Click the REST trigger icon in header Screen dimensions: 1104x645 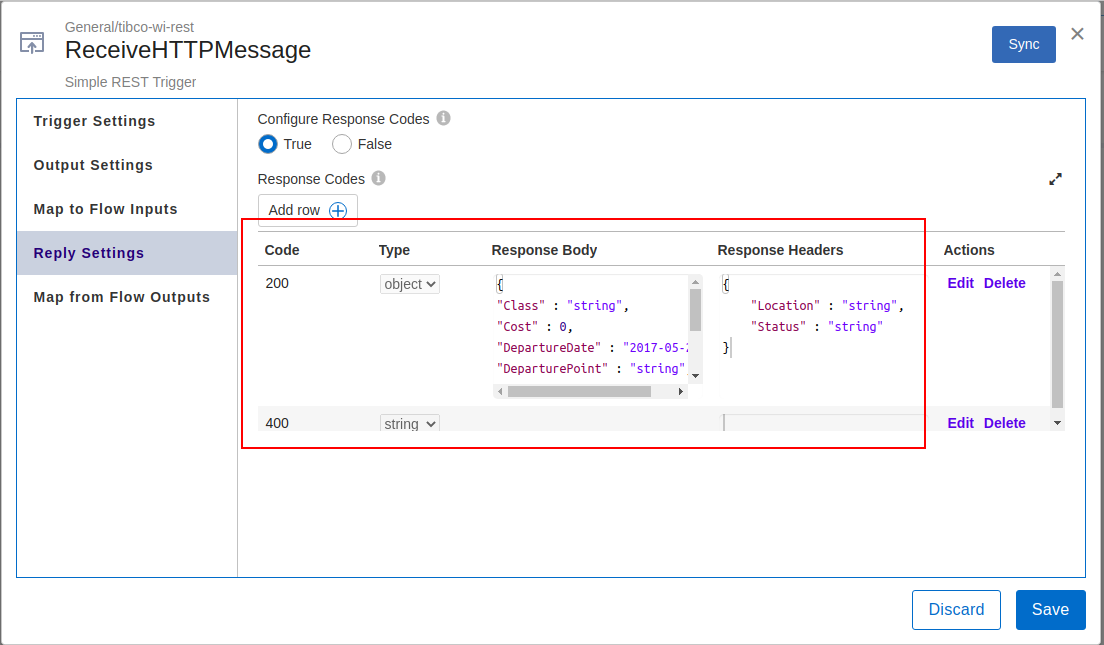point(32,43)
